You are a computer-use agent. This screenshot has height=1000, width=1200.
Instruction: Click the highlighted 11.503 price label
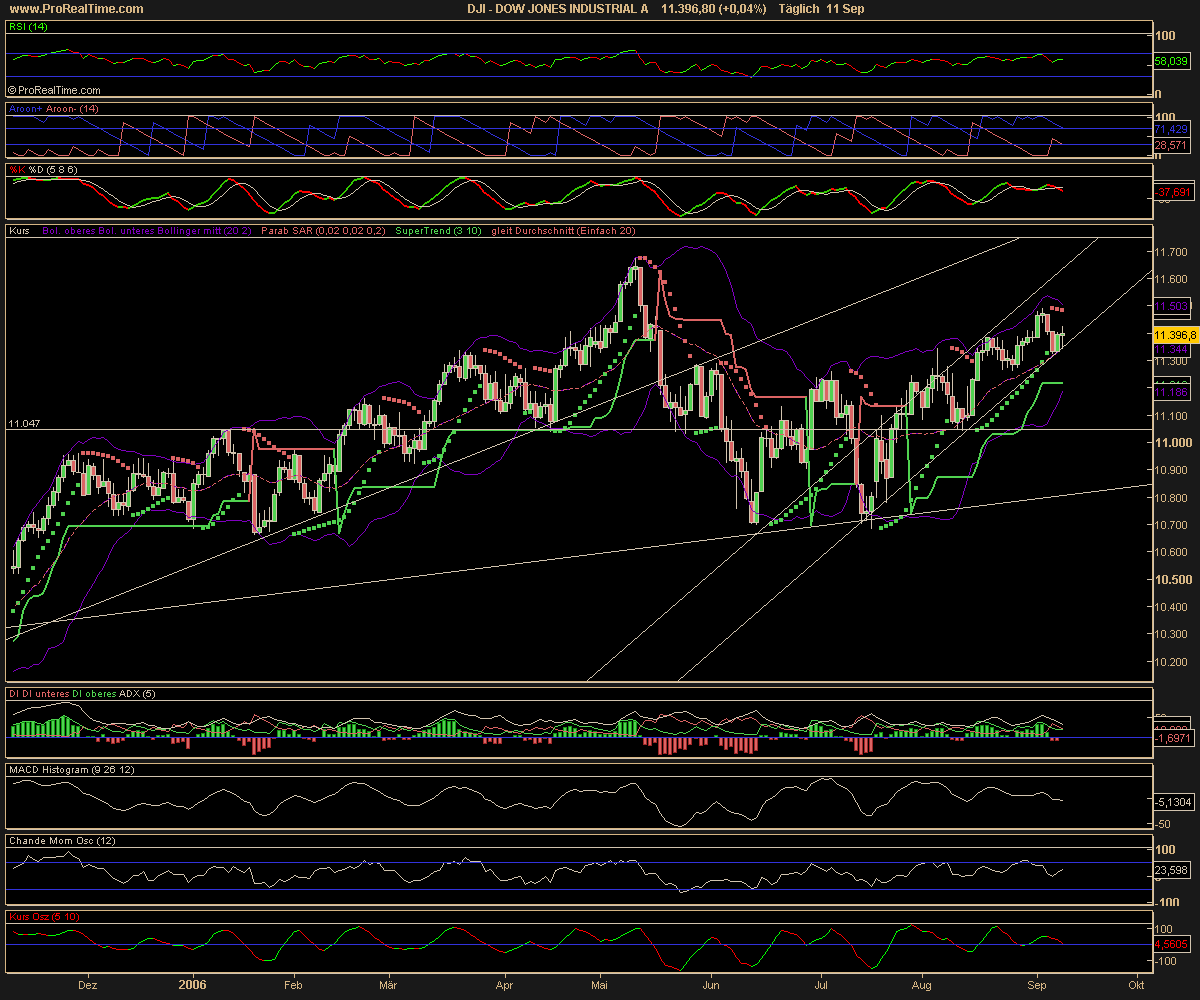1173,307
